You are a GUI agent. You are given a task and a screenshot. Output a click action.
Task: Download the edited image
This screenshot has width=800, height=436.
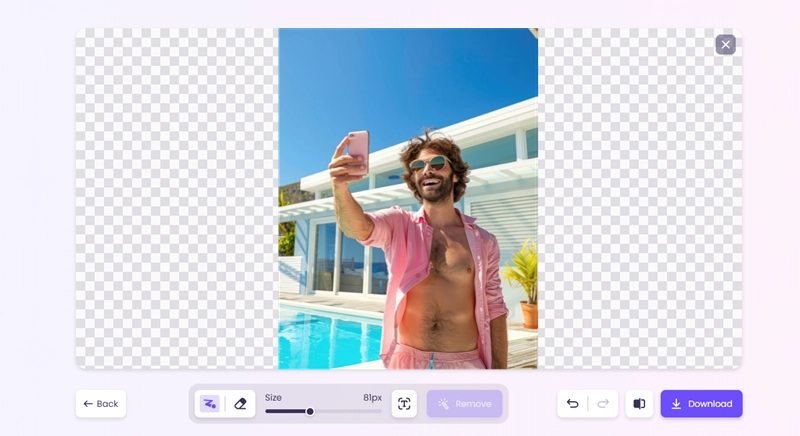tap(702, 404)
